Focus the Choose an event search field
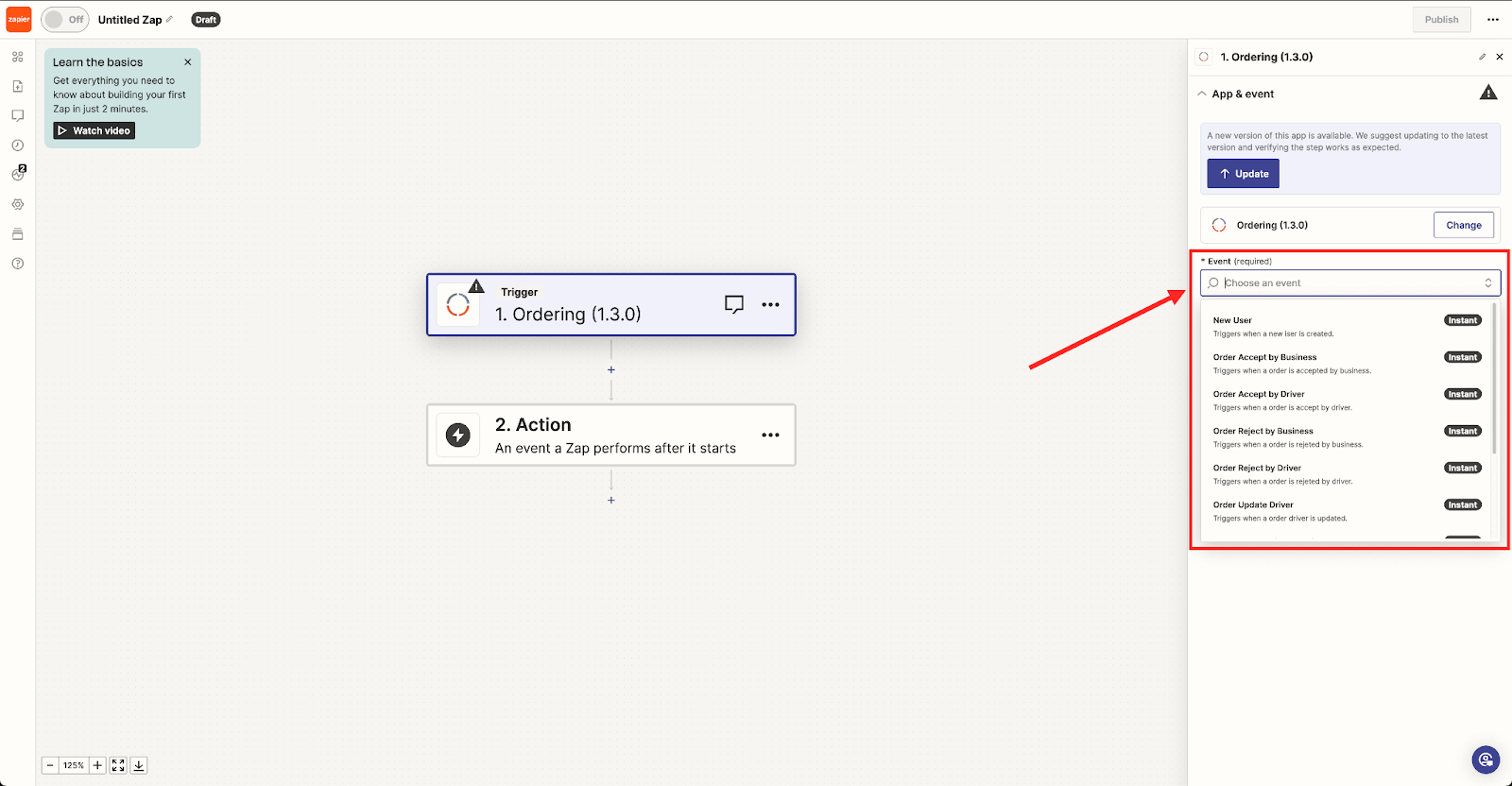1512x786 pixels. pos(1349,282)
